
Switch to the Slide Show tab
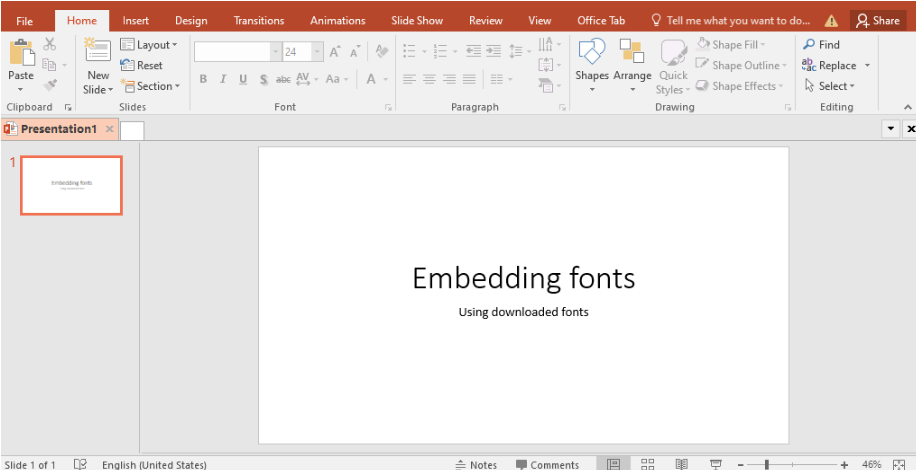tap(417, 20)
